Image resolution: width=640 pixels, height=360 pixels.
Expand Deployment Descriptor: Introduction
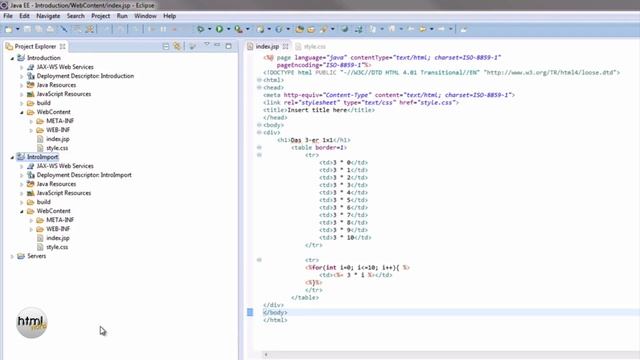pos(22,76)
